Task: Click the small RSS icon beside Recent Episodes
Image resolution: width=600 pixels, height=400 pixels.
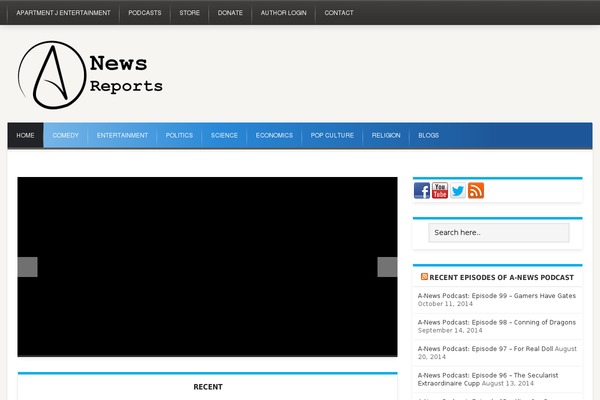Action: [x=424, y=277]
